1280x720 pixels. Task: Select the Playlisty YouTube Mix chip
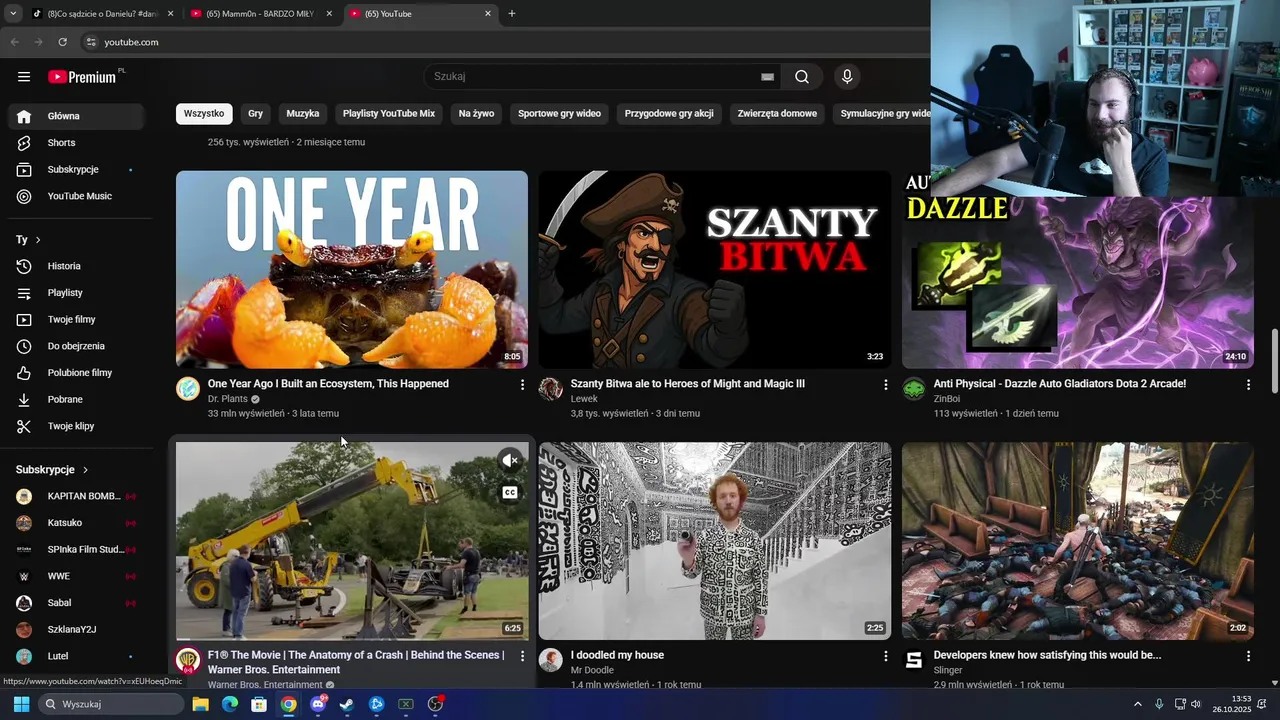tap(389, 114)
